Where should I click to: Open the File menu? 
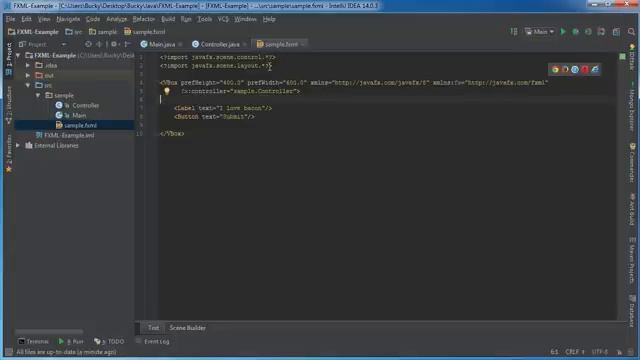tap(10, 19)
